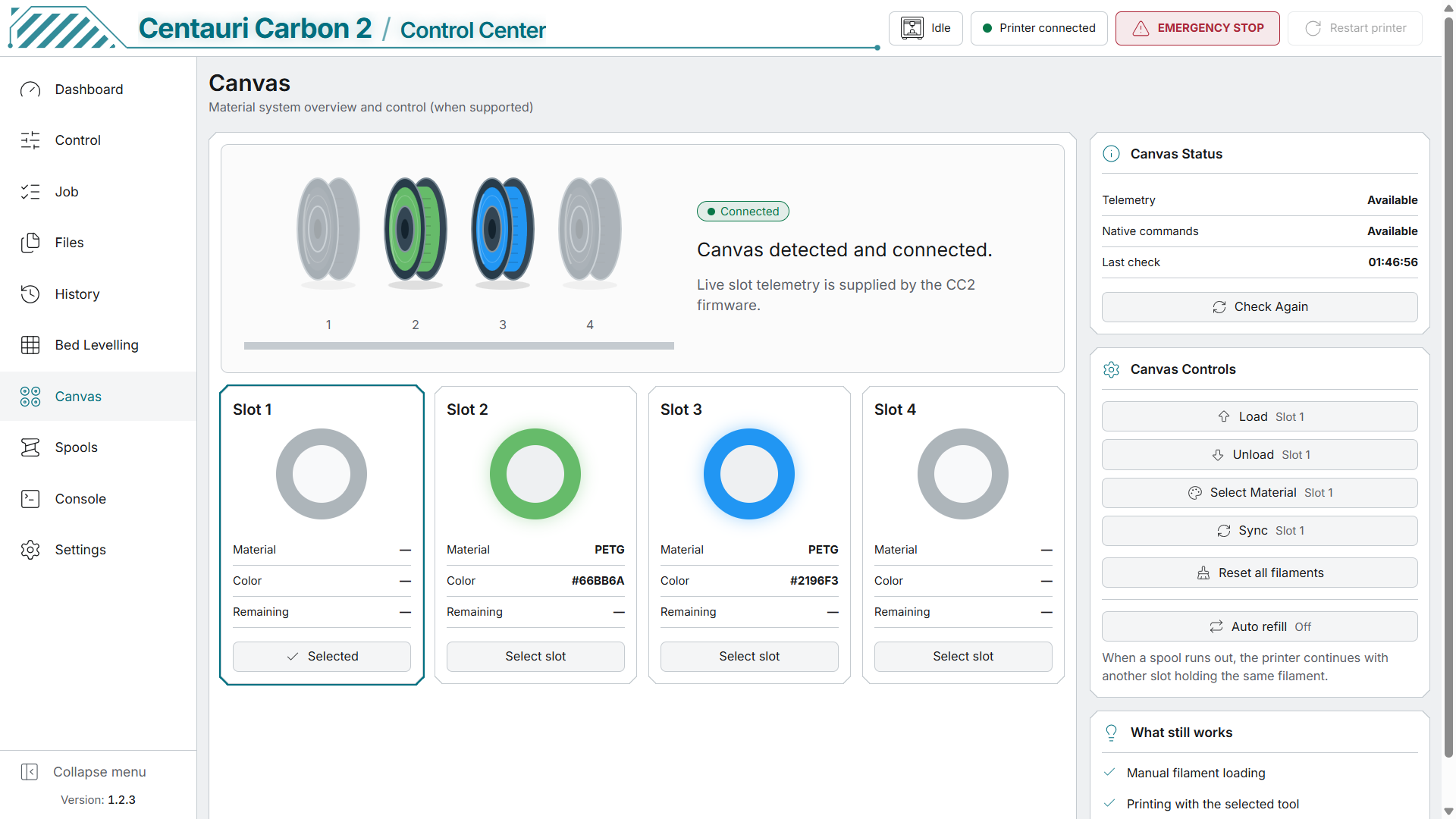Click the Selected button on Slot 1
Image resolution: width=1456 pixels, height=819 pixels.
point(322,657)
